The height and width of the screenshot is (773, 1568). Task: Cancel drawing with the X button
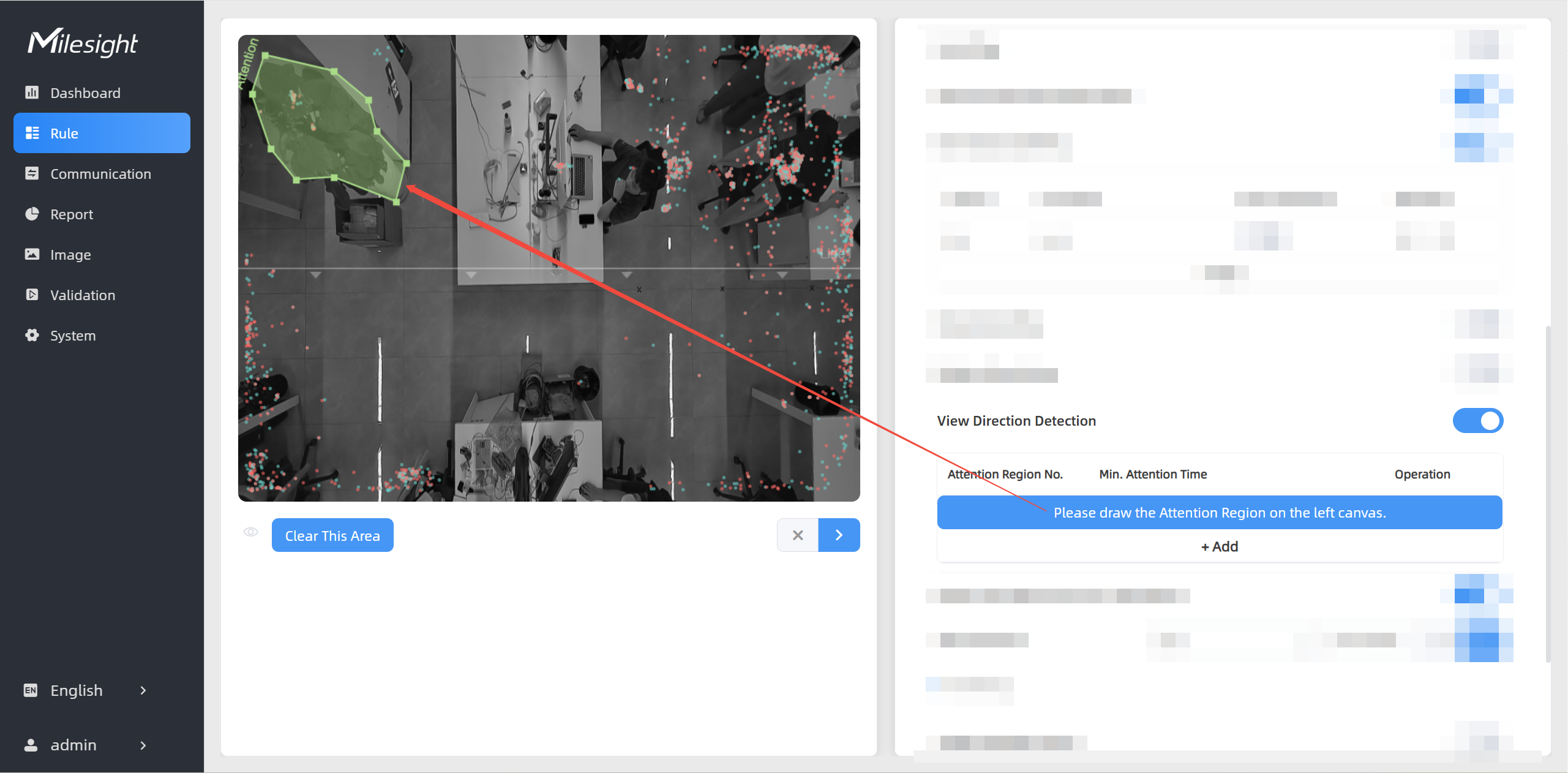(798, 535)
